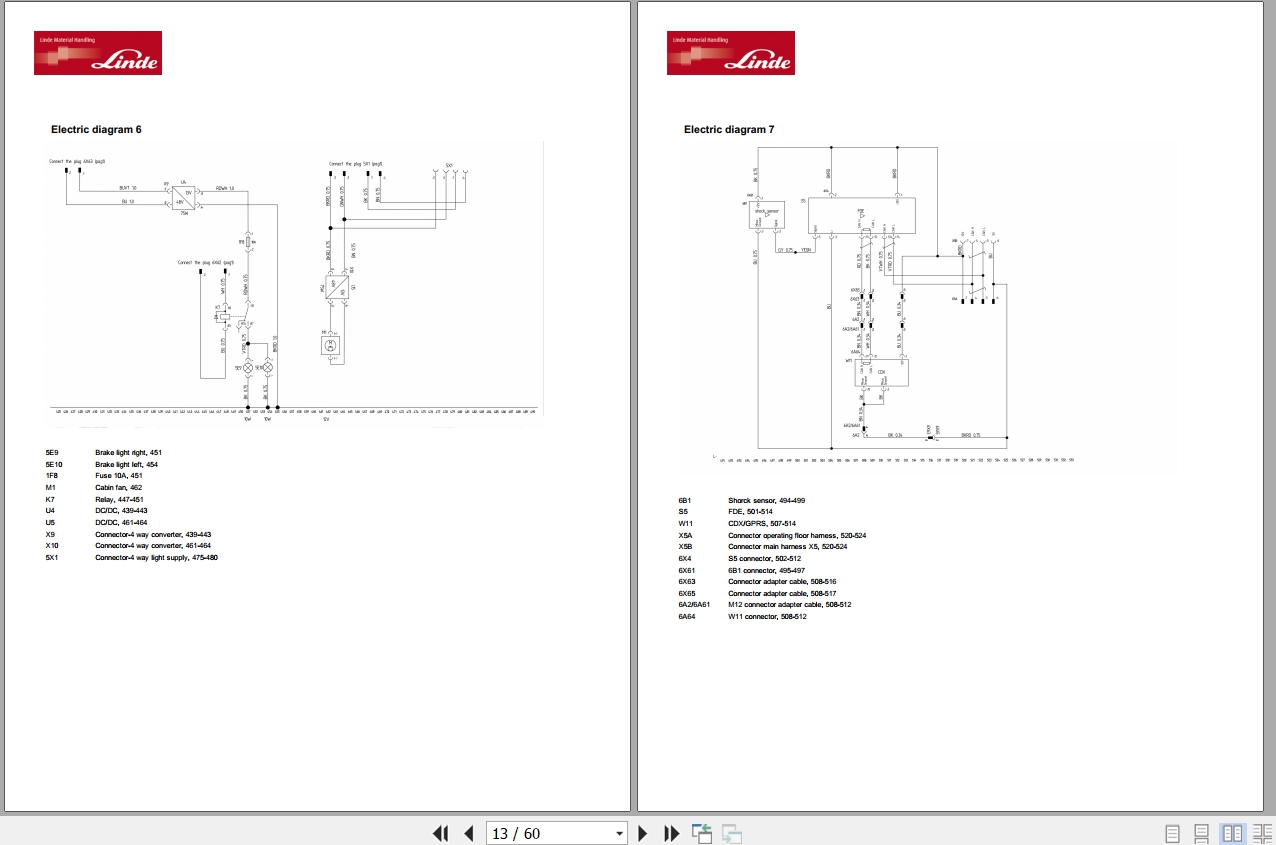The image size is (1276, 845).
Task: Go to the previous page
Action: (468, 833)
